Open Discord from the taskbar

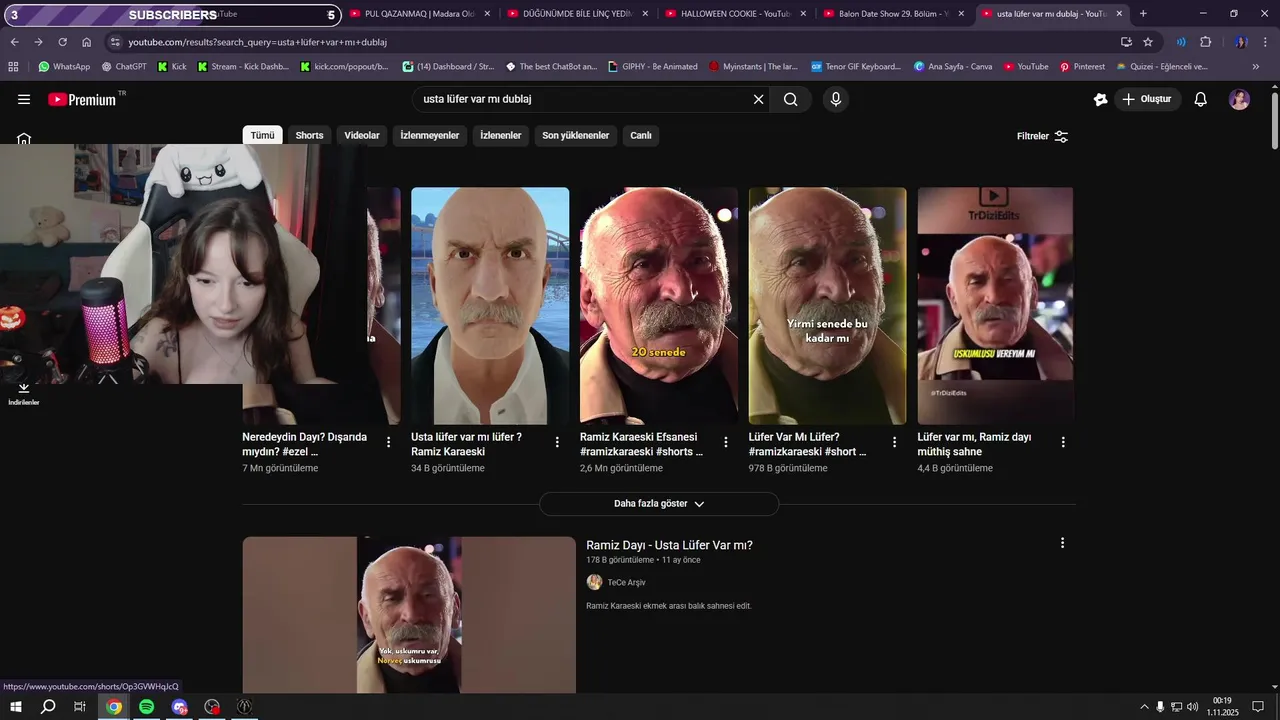[179, 706]
